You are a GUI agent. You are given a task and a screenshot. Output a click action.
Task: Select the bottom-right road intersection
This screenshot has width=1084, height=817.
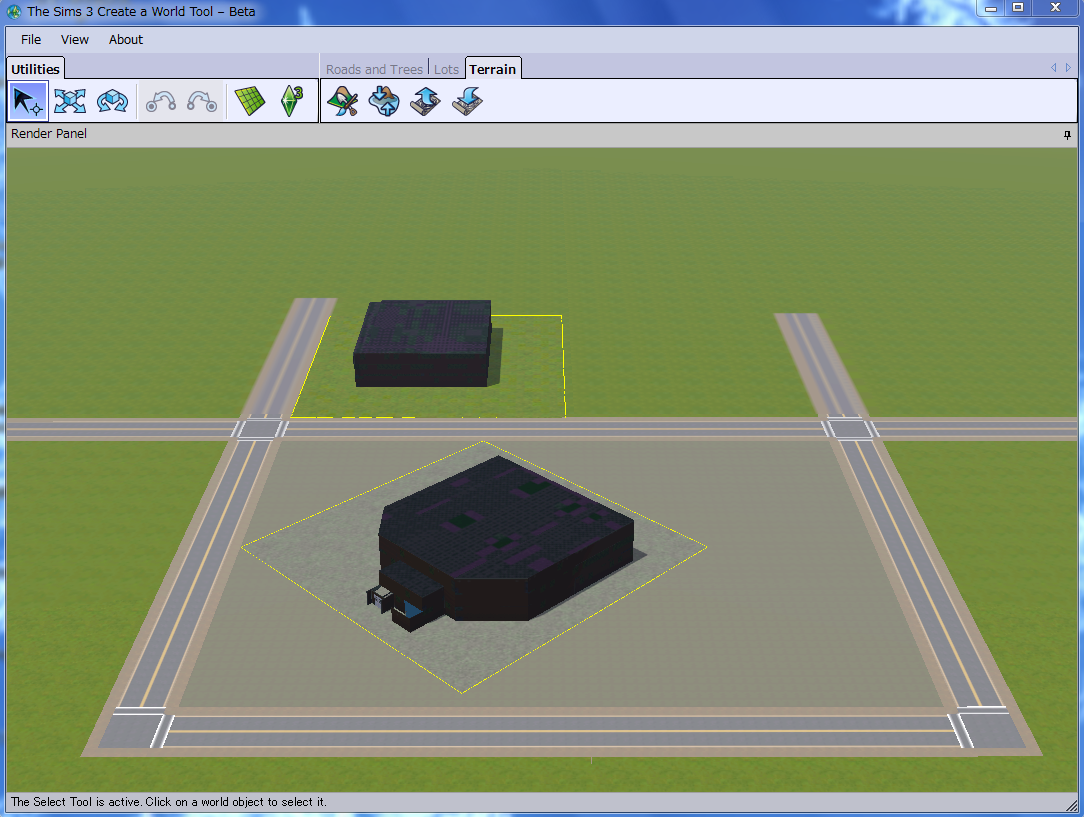(x=987, y=729)
